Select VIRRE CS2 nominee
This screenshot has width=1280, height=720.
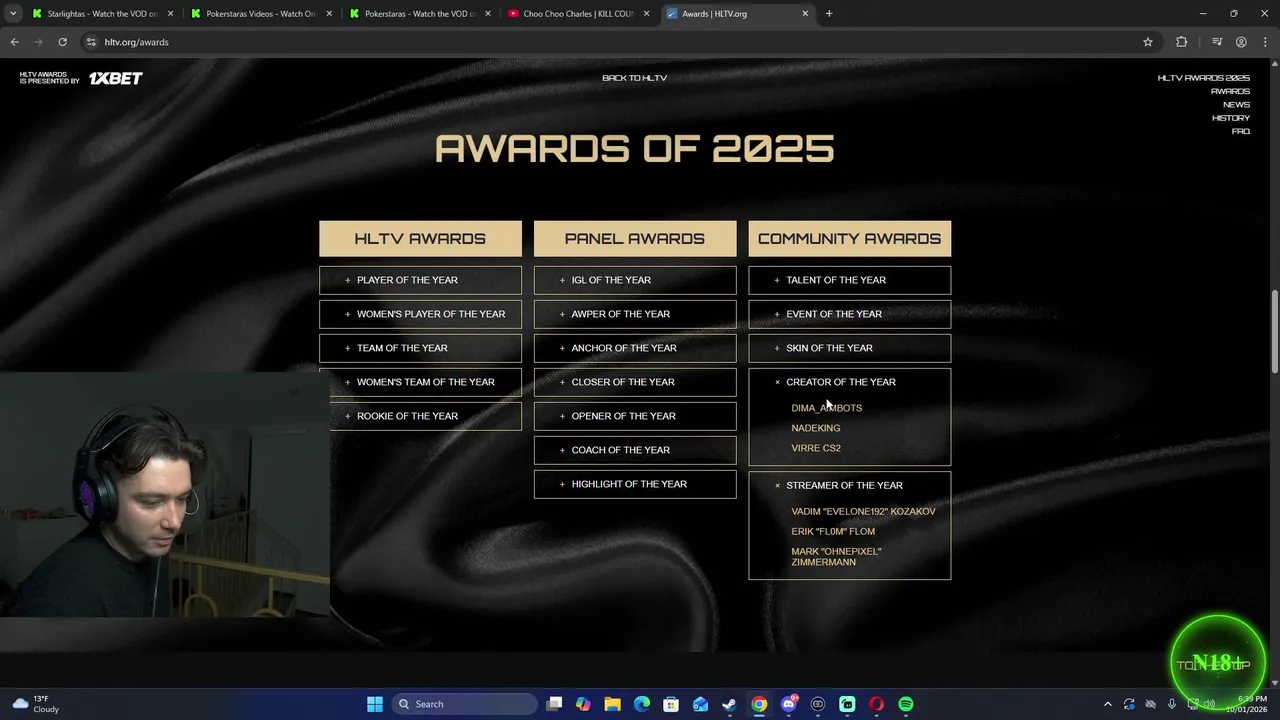815,448
